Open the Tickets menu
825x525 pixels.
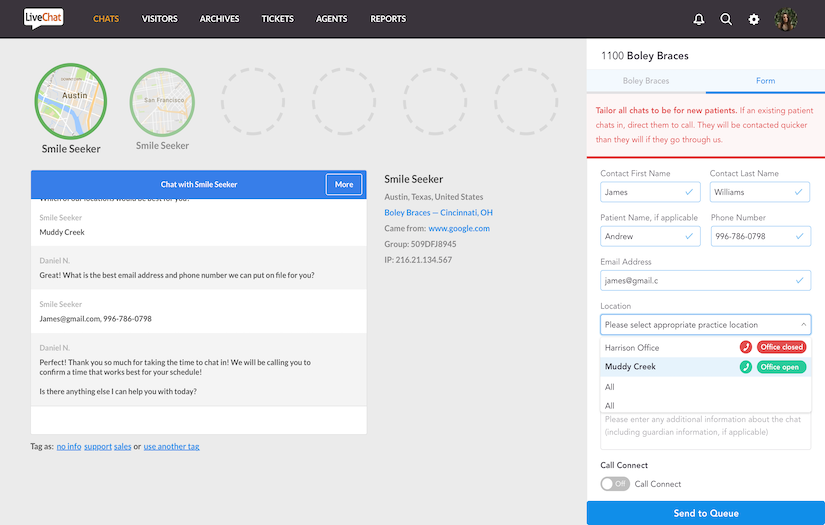pyautogui.click(x=278, y=19)
